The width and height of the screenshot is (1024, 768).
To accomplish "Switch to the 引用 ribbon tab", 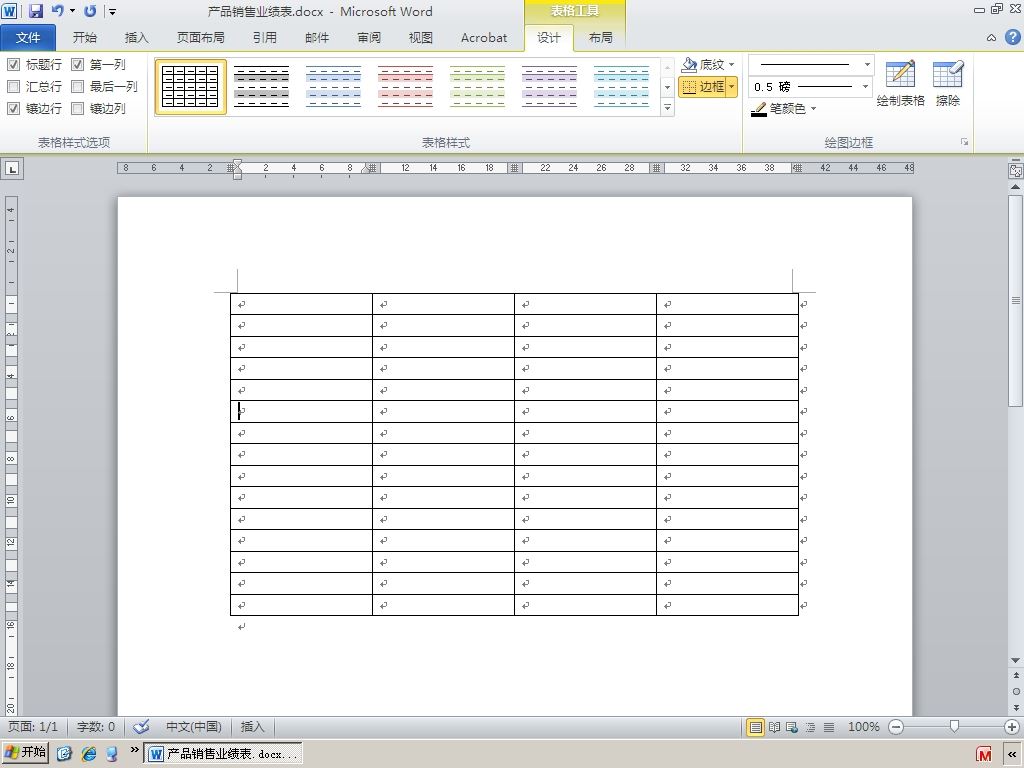I will click(264, 38).
